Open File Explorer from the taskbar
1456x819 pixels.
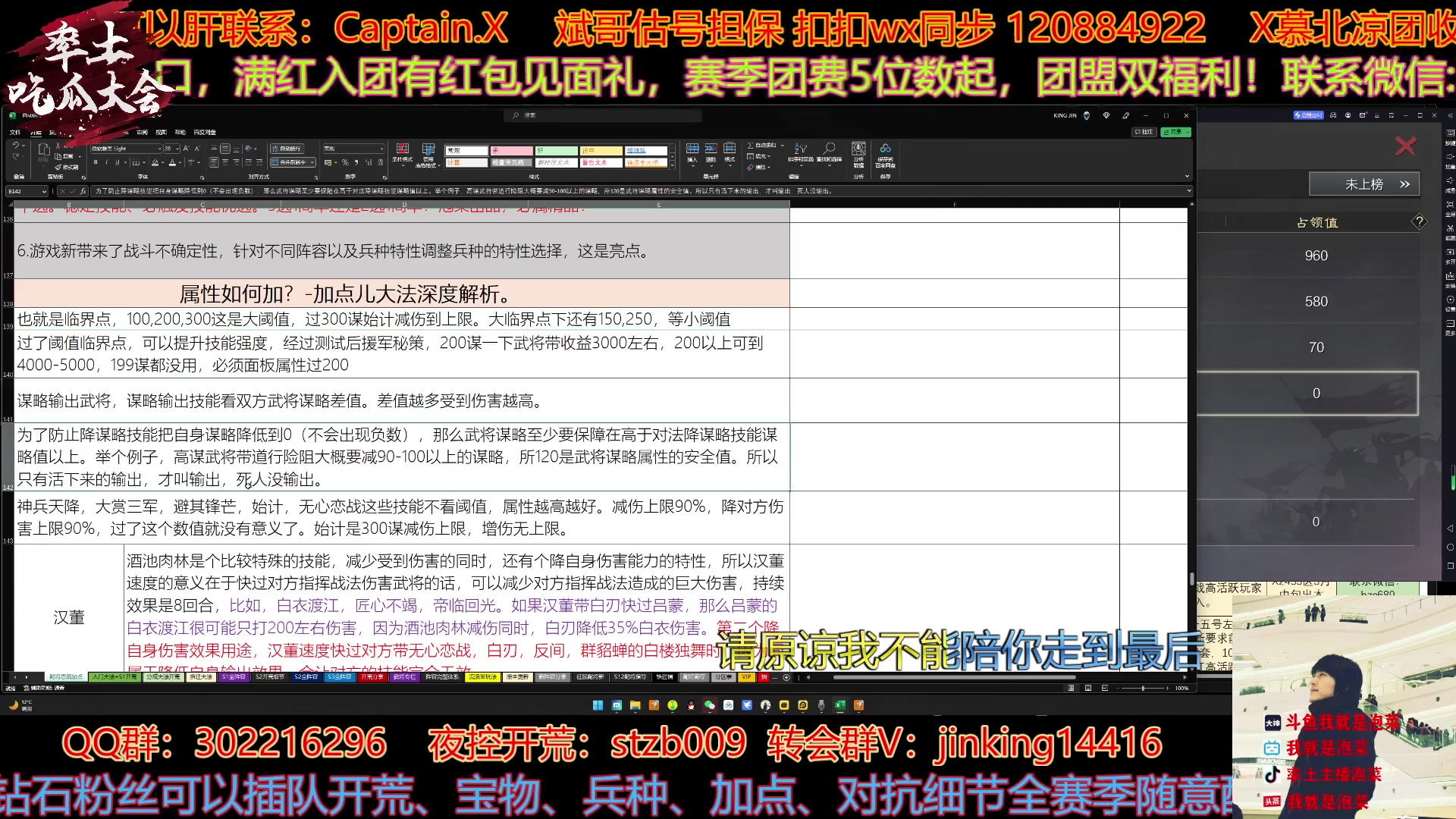coord(635,705)
